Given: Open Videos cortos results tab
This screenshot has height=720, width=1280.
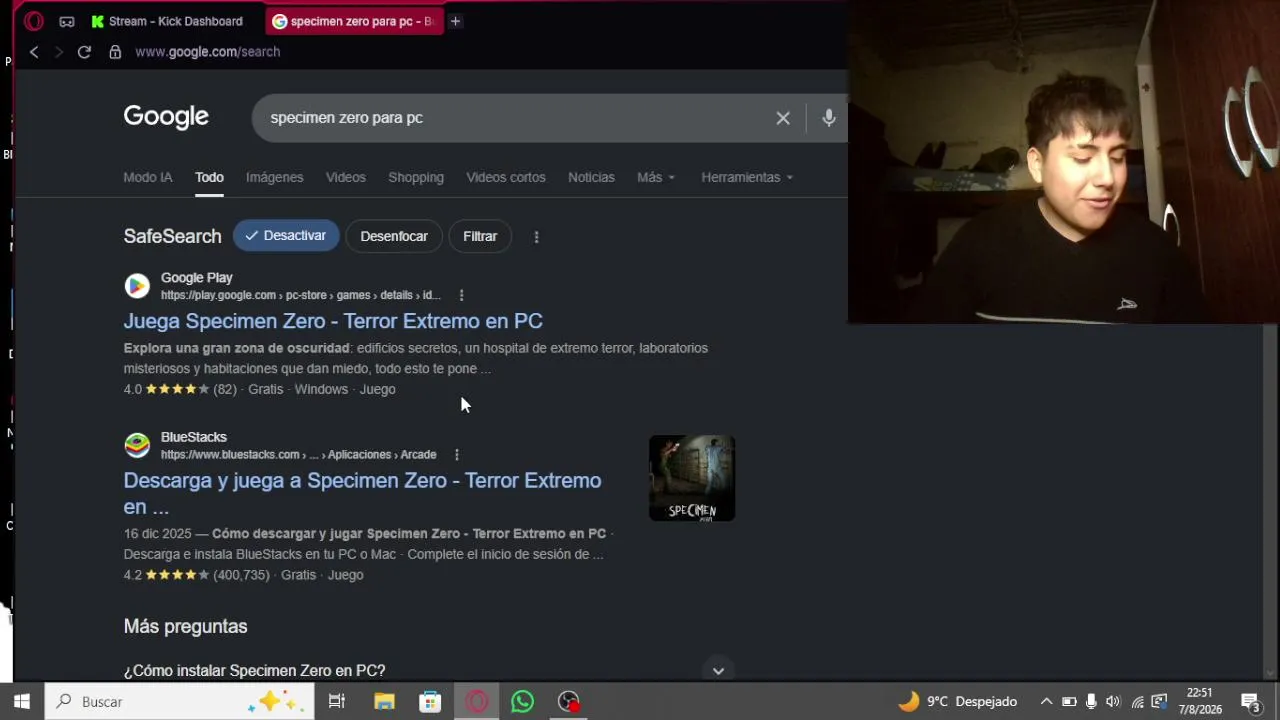Looking at the screenshot, I should pyautogui.click(x=506, y=177).
